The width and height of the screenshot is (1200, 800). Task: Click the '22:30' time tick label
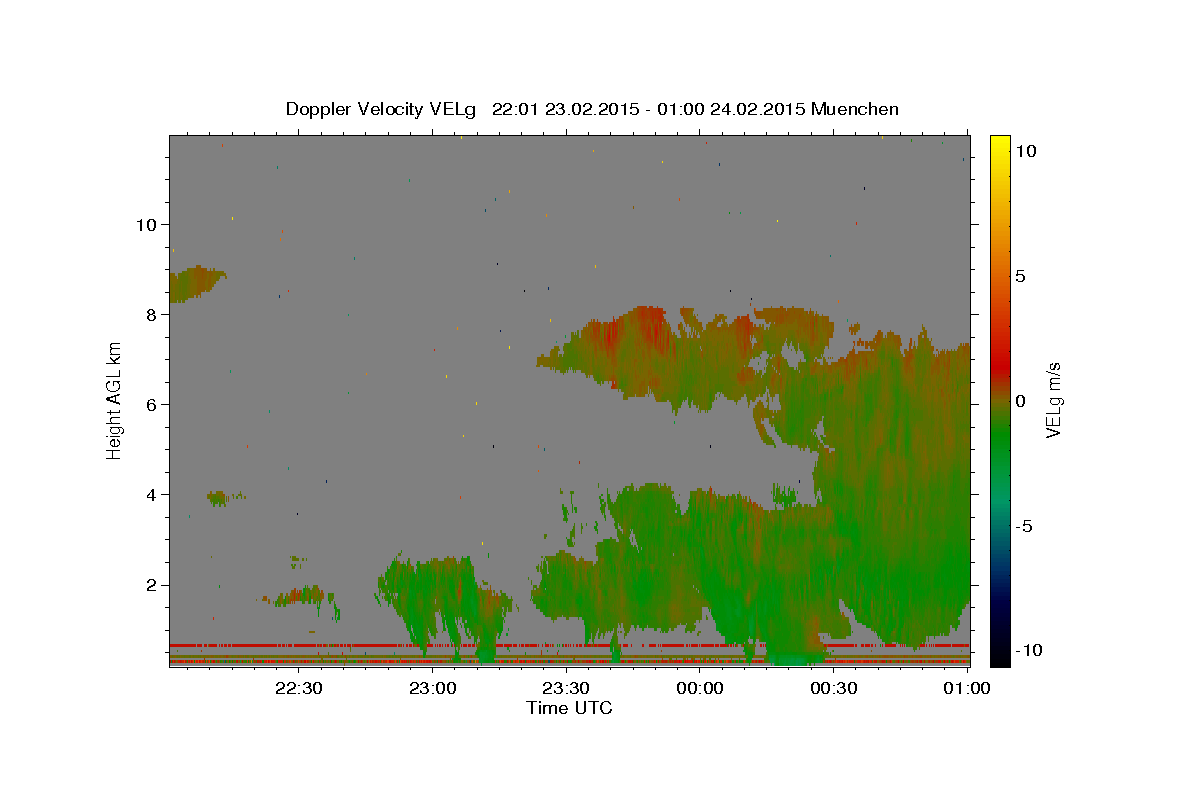pos(299,688)
